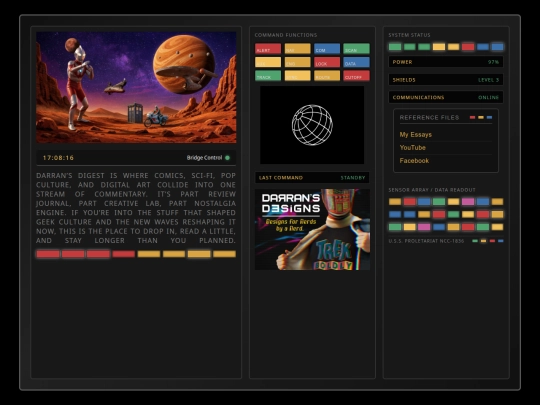The height and width of the screenshot is (405, 540).
Task: Click the blue COM command button
Action: (x=327, y=49)
